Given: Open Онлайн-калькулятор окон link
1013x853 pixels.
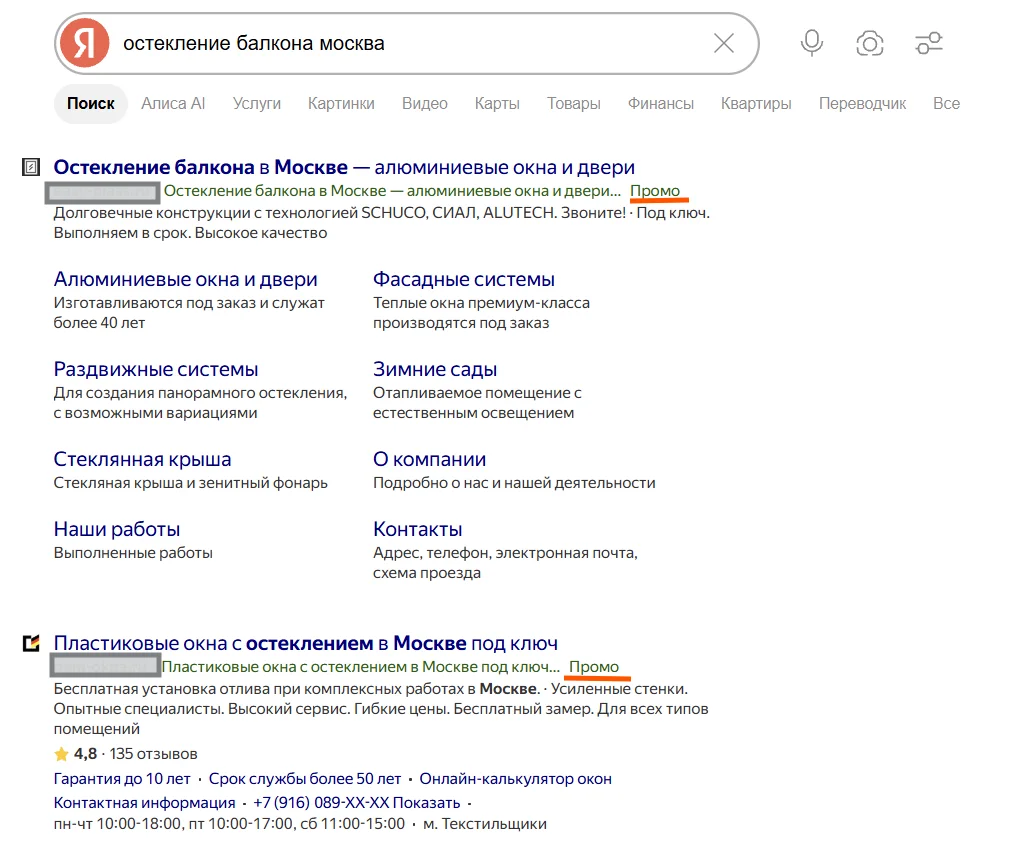Looking at the screenshot, I should [x=516, y=779].
